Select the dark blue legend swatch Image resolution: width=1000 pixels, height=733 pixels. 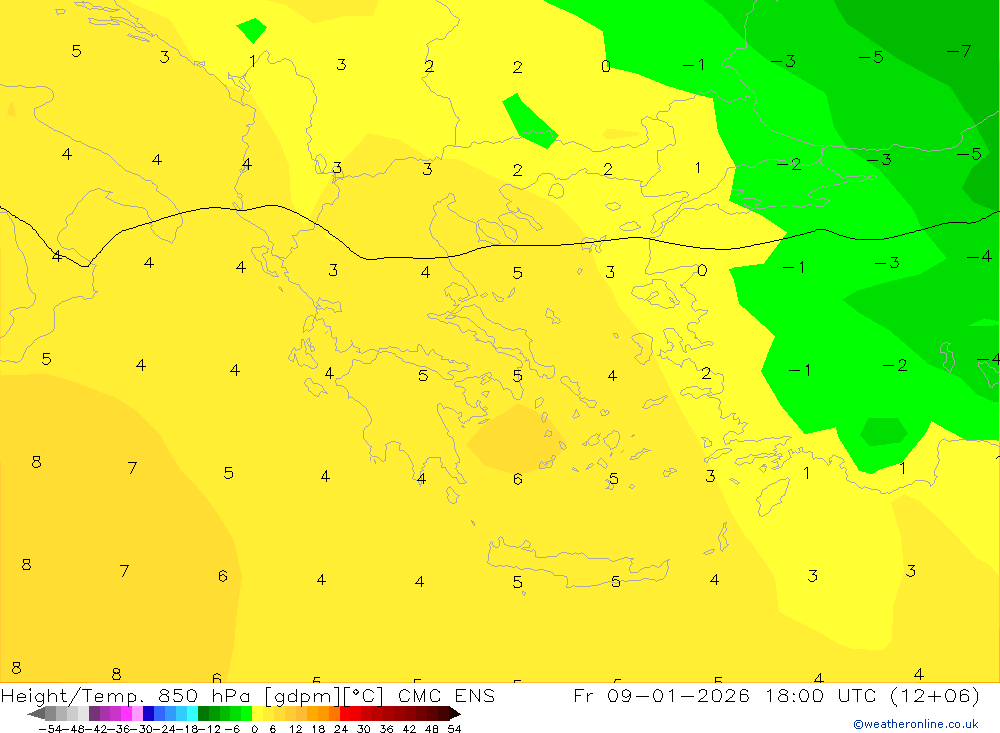[148, 713]
